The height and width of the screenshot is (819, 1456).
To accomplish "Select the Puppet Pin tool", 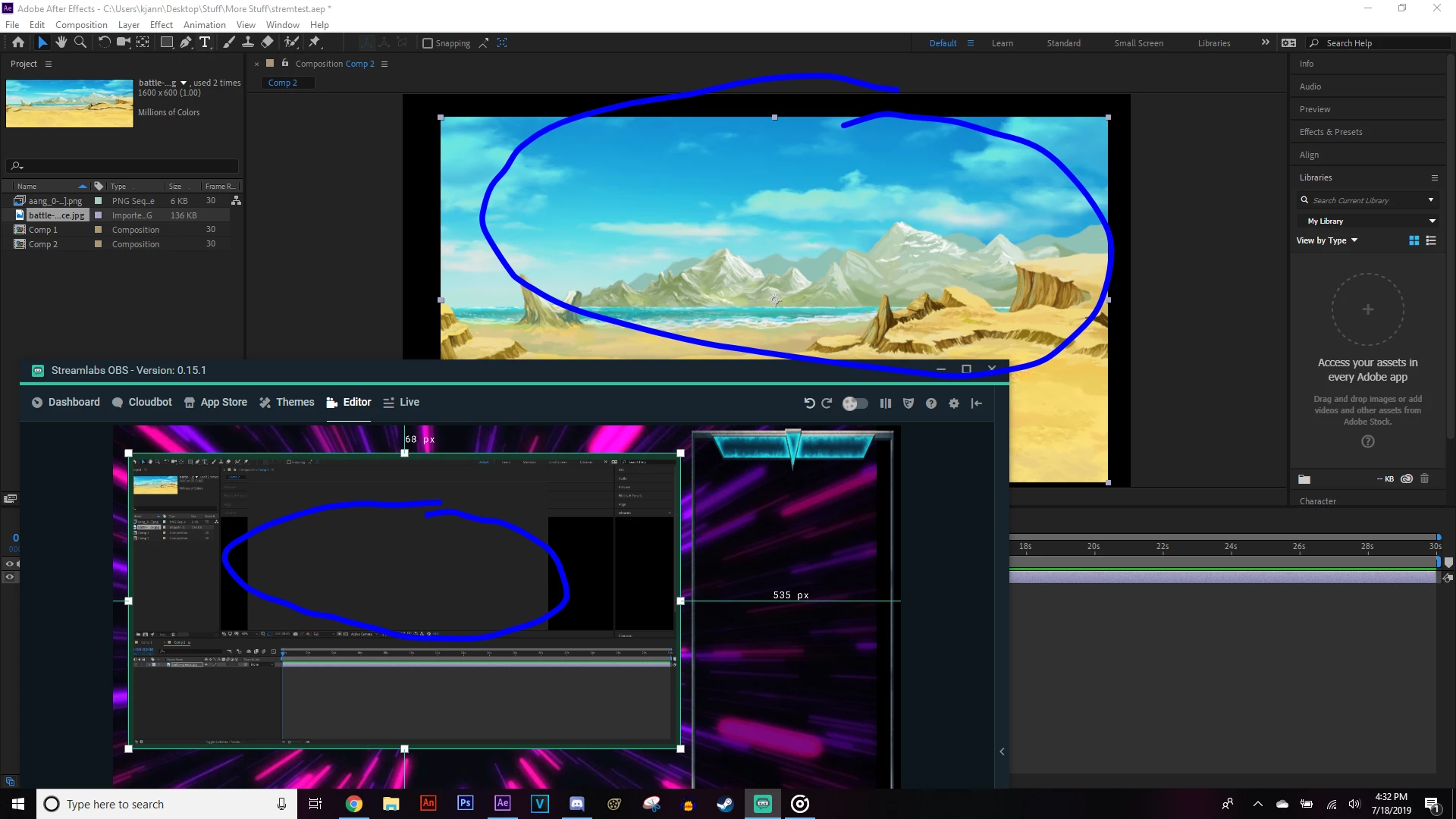I will 315,42.
